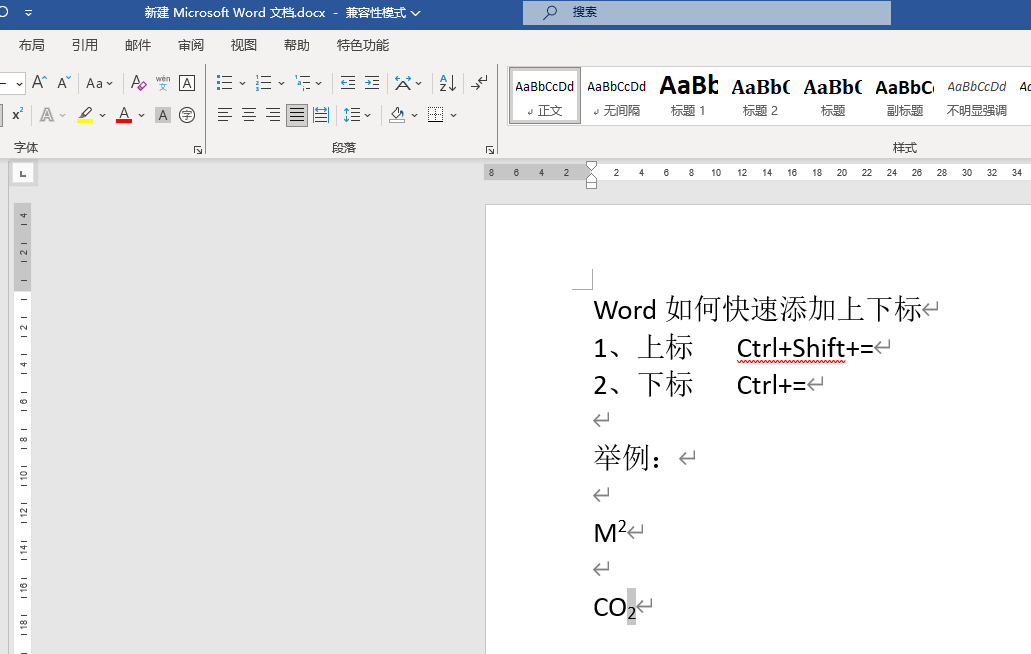Screen dimensions: 1031x654
Task: Apply text effects with the outlined A icon
Action: (47, 115)
